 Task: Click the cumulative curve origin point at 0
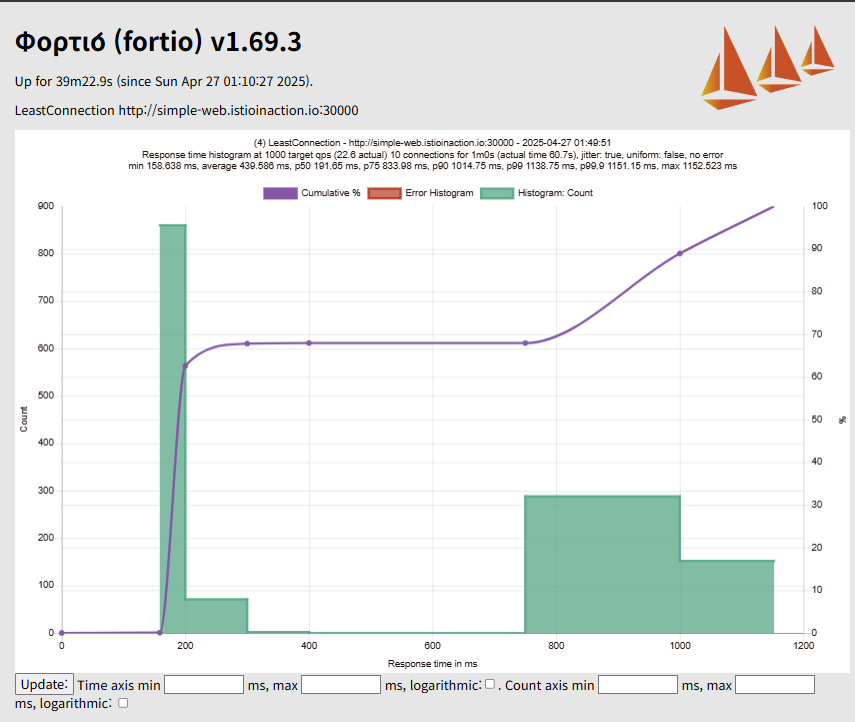click(62, 633)
